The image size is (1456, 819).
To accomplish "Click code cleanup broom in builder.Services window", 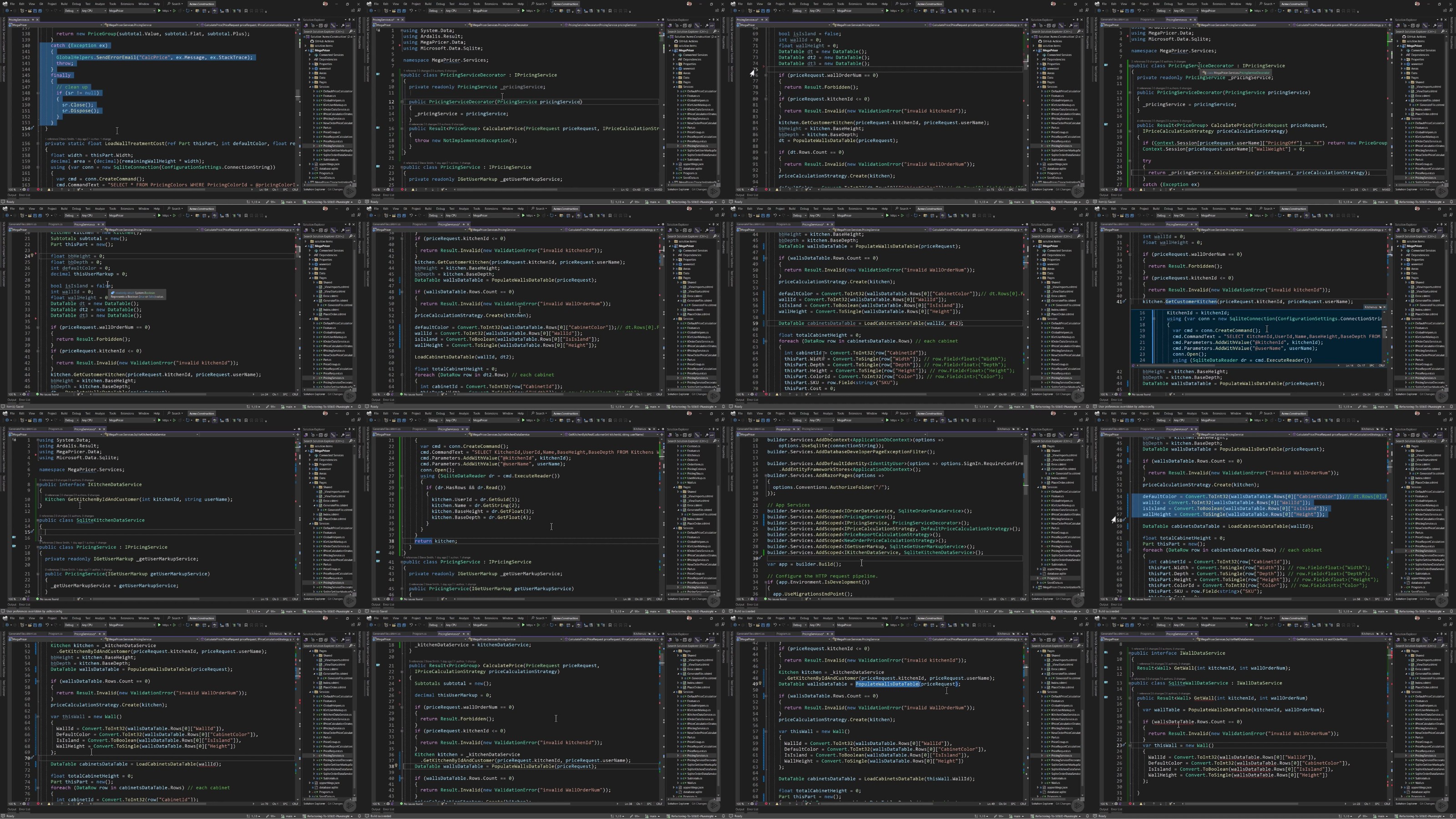I will (x=807, y=599).
